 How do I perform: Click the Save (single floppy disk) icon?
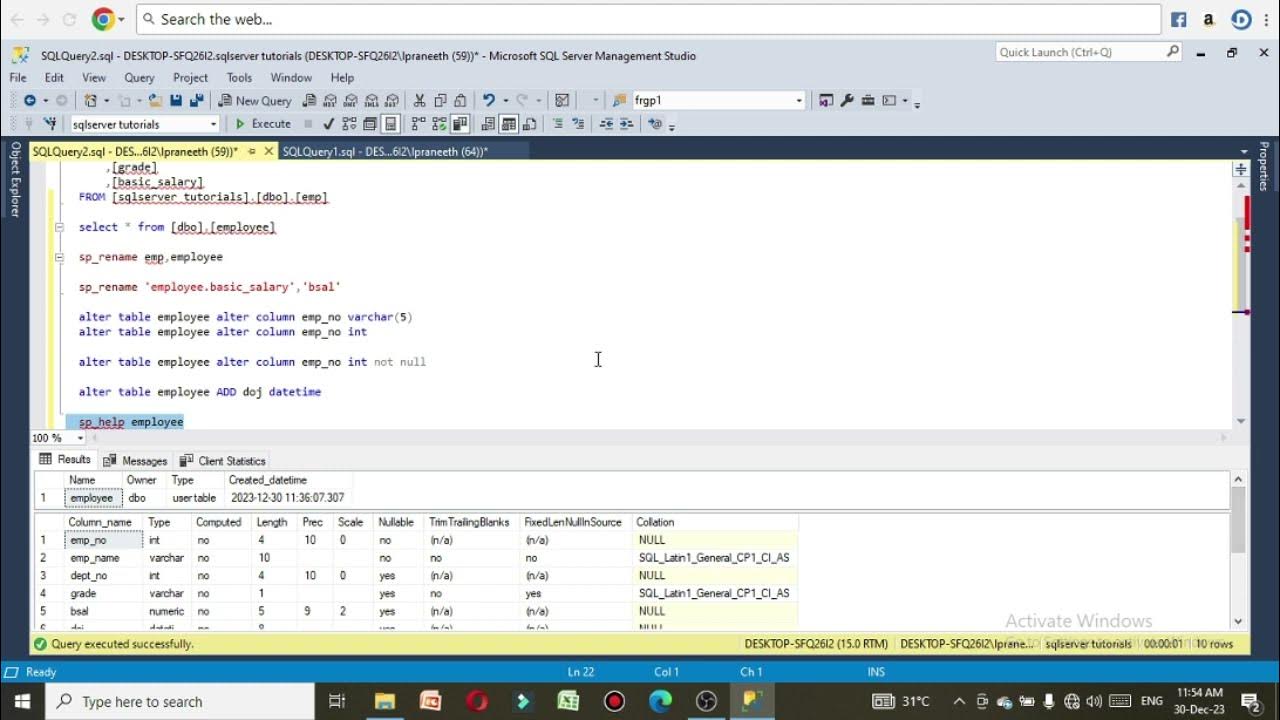coord(176,100)
